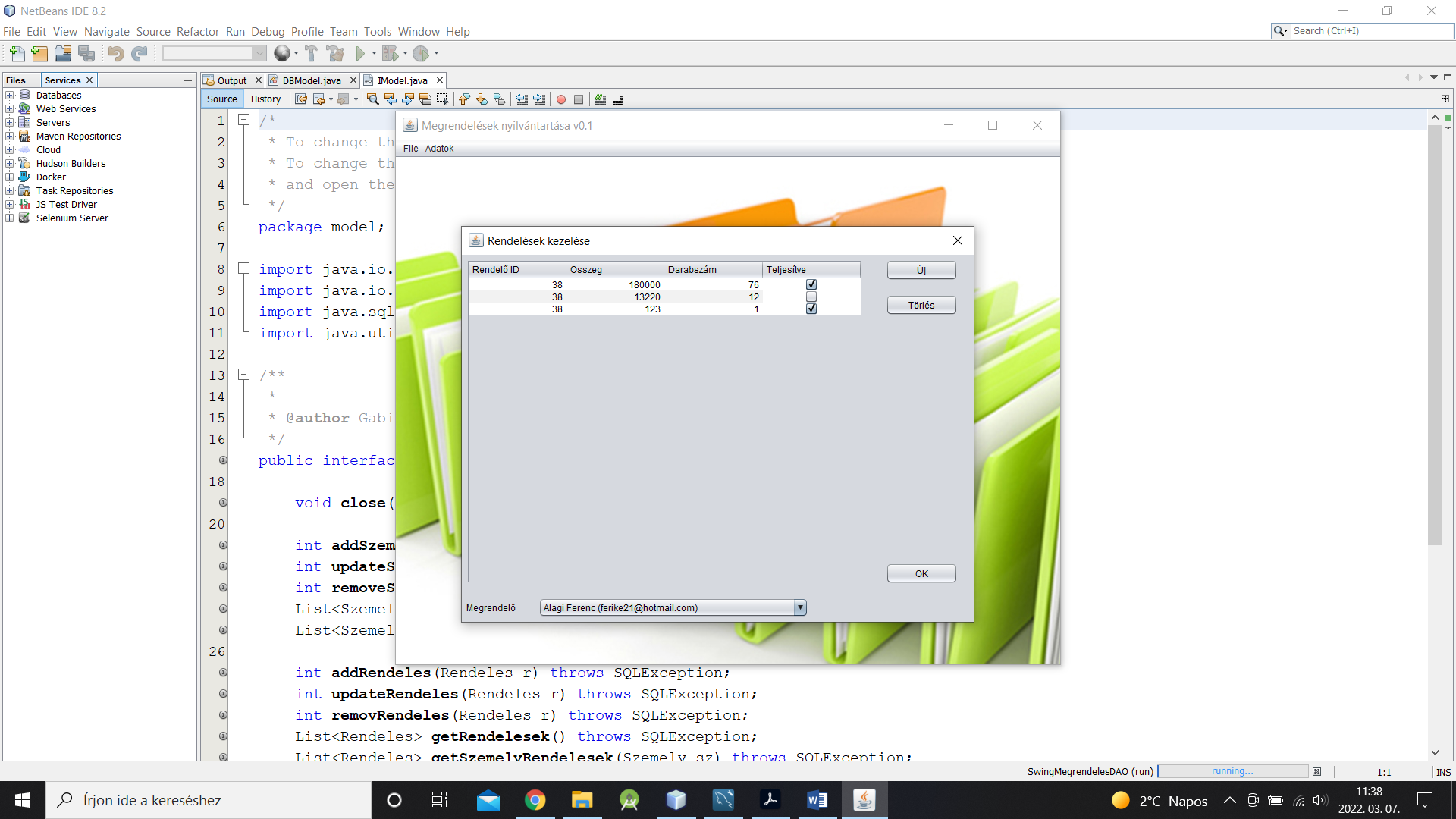This screenshot has width=1456, height=819.
Task: Click the Previous Bookmark icon
Action: (x=464, y=99)
